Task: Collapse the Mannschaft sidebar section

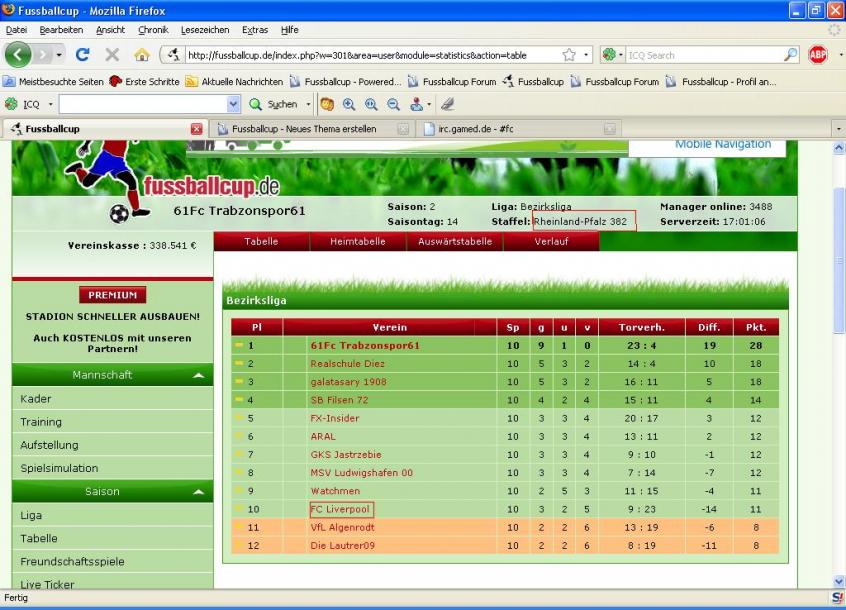Action: pos(198,375)
